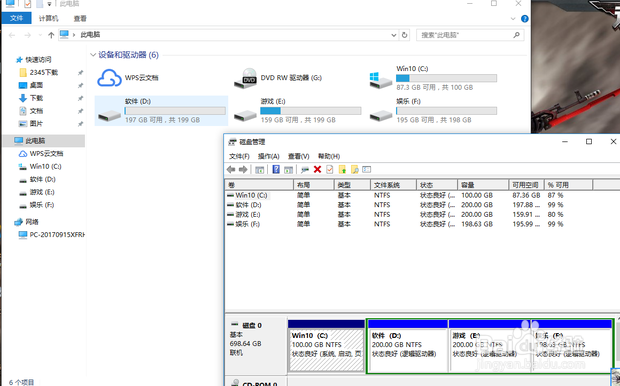
Task: Select 网络 in navigation pane
Action: point(32,222)
